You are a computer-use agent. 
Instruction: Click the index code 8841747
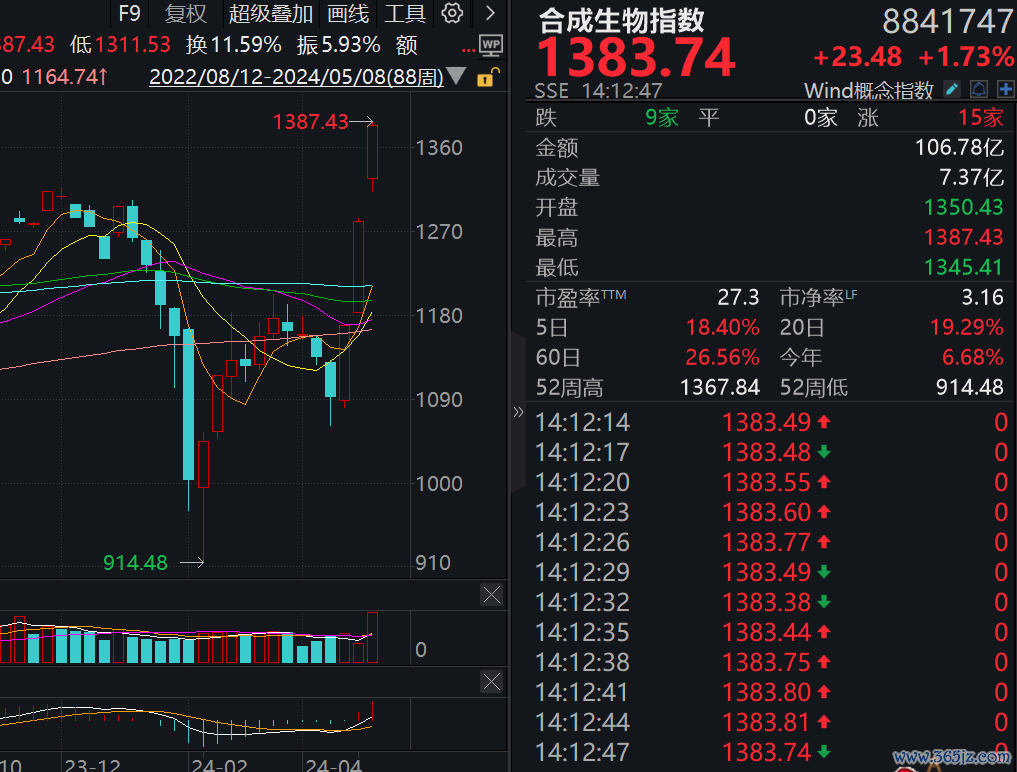pos(948,21)
